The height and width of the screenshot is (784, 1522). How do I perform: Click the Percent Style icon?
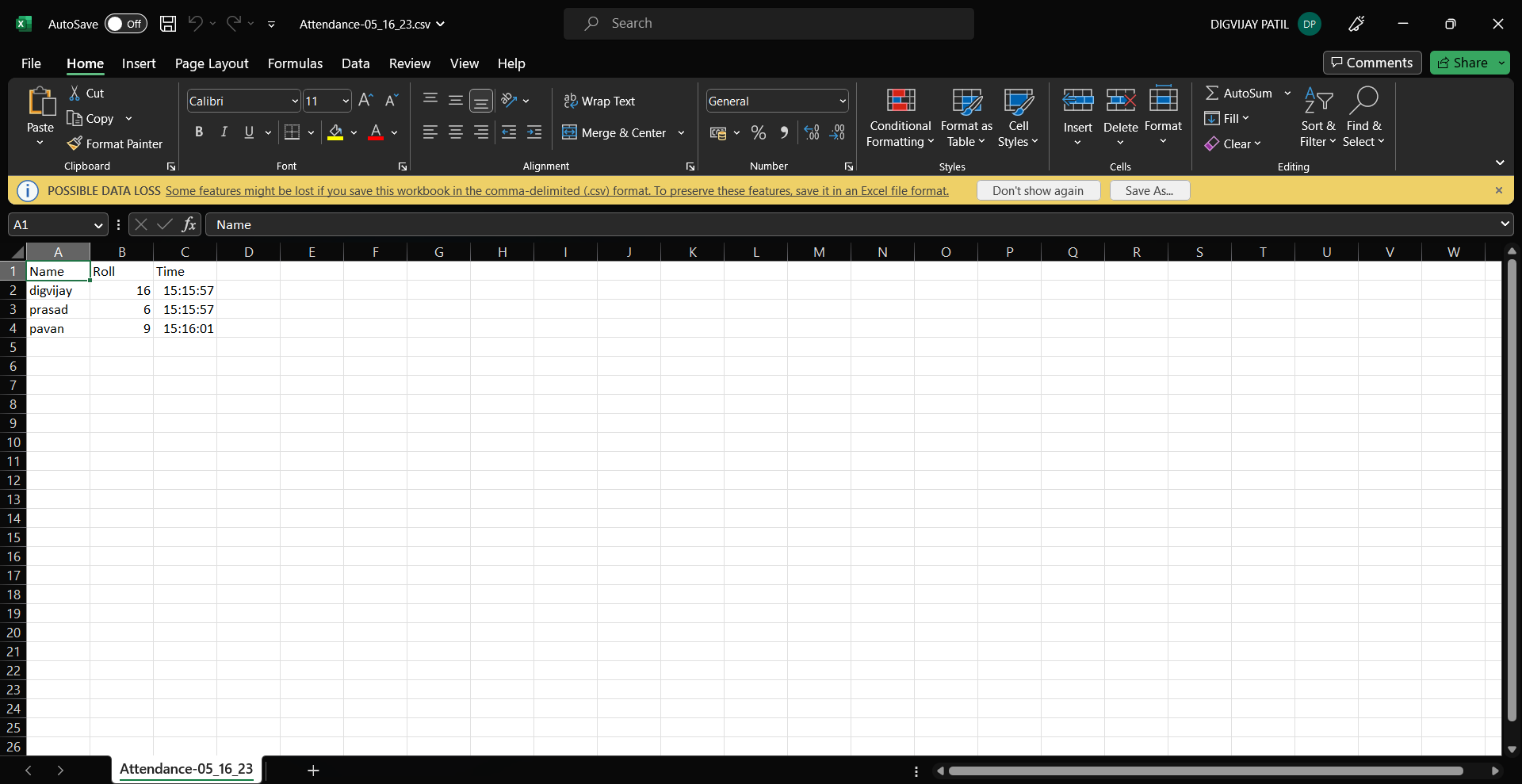pos(758,132)
